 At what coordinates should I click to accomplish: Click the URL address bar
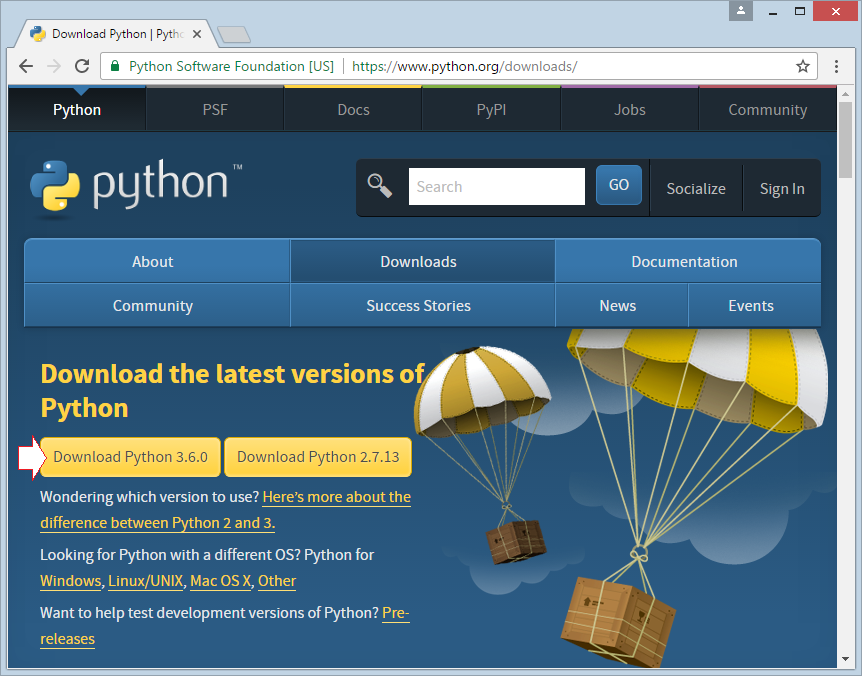pyautogui.click(x=458, y=67)
